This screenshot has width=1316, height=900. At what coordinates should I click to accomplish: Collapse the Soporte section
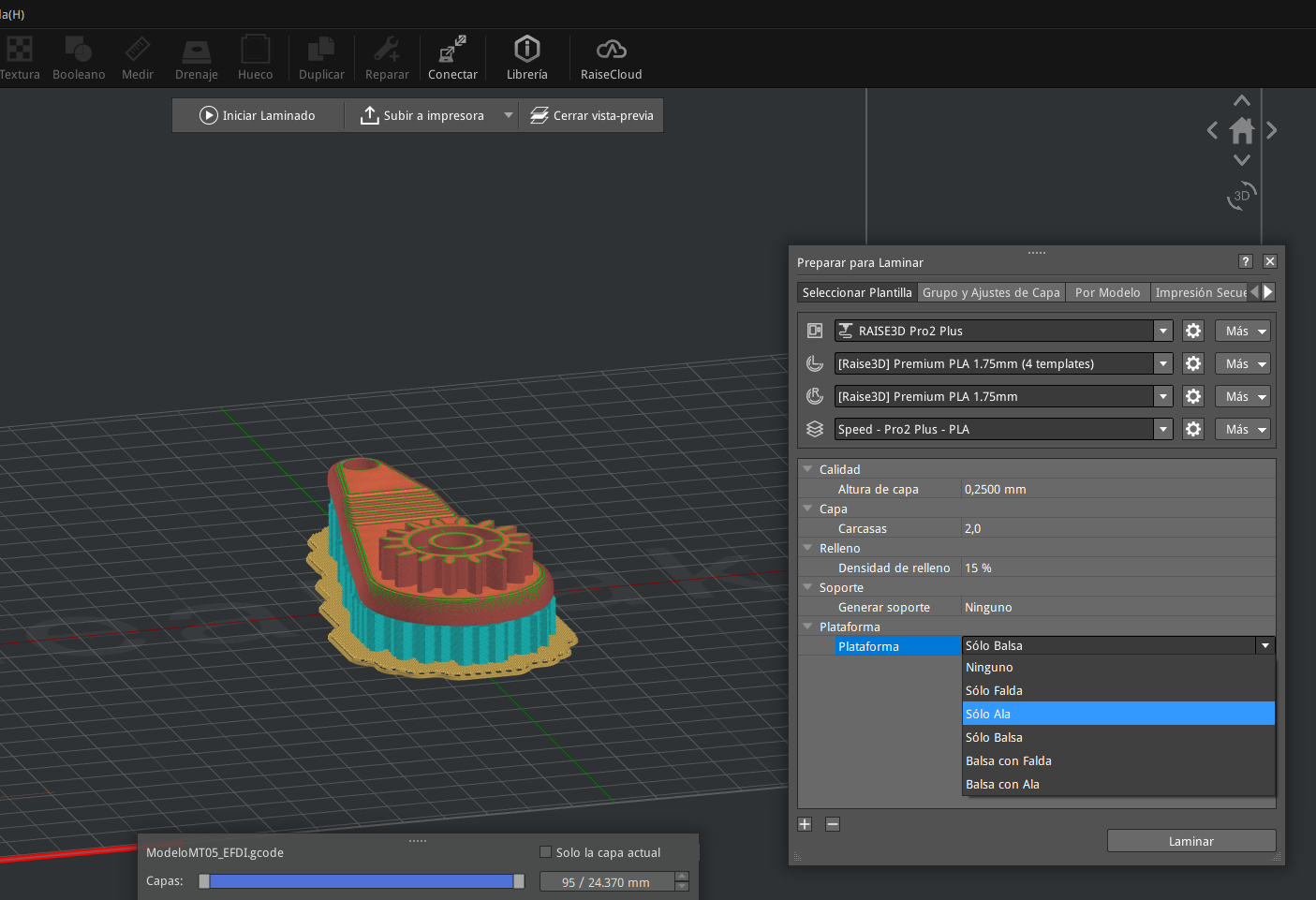tap(807, 587)
